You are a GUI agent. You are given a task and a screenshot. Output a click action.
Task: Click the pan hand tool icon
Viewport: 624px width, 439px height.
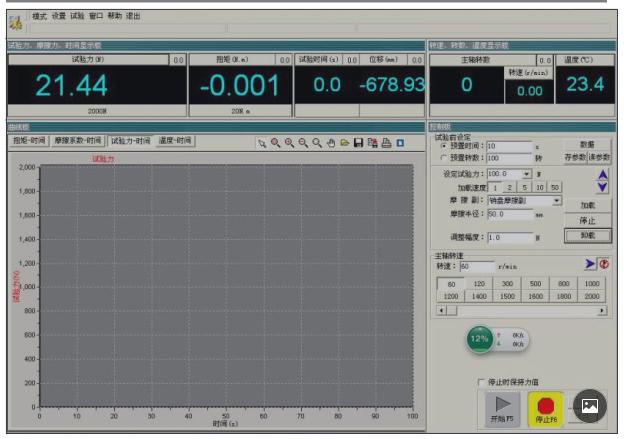[331, 143]
